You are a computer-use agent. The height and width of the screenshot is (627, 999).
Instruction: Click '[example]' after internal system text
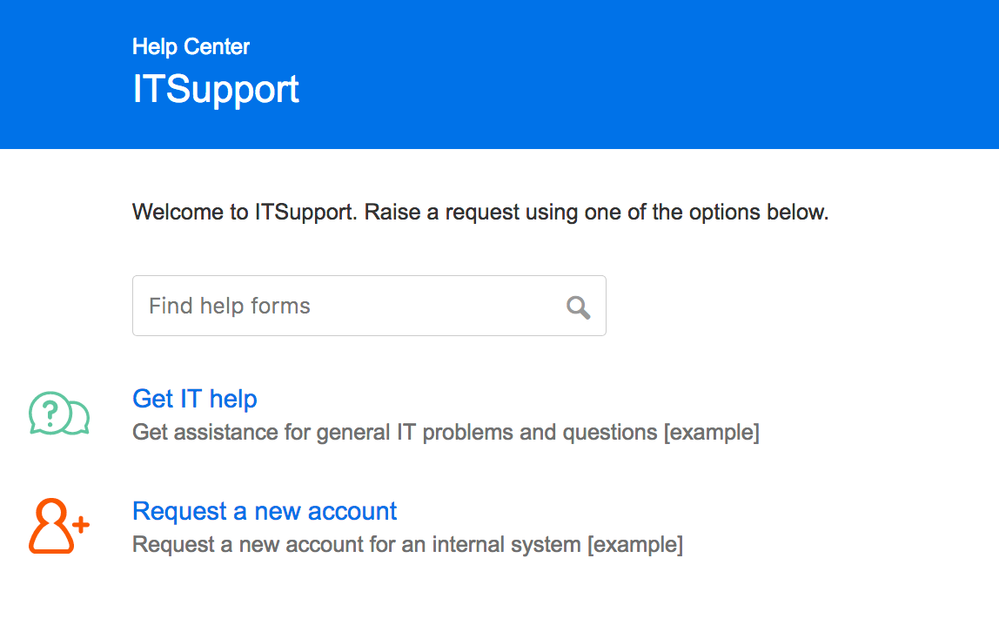click(635, 545)
